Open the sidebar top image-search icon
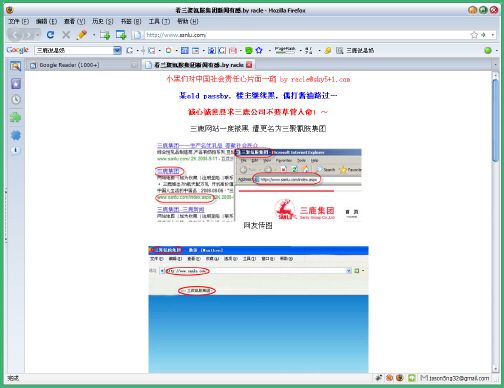Image resolution: width=504 pixels, height=388 pixels. coord(15,66)
